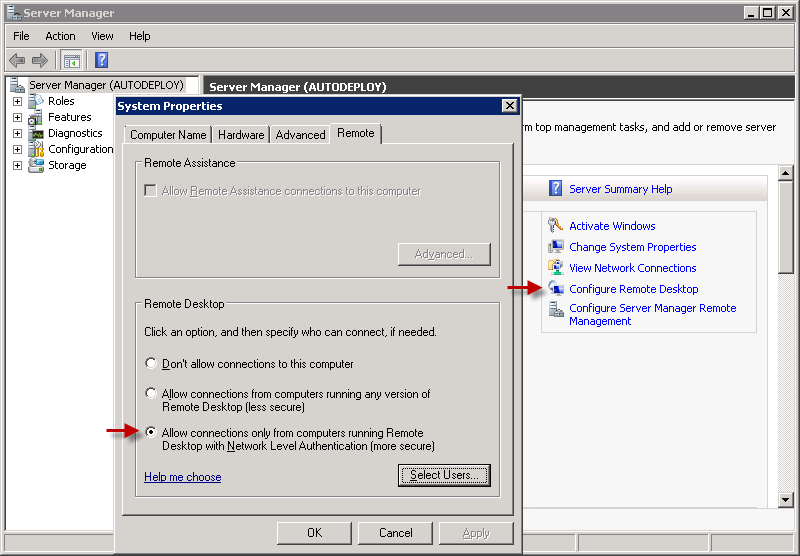This screenshot has width=800, height=556.
Task: Switch to the Computer Name tab
Action: (x=168, y=135)
